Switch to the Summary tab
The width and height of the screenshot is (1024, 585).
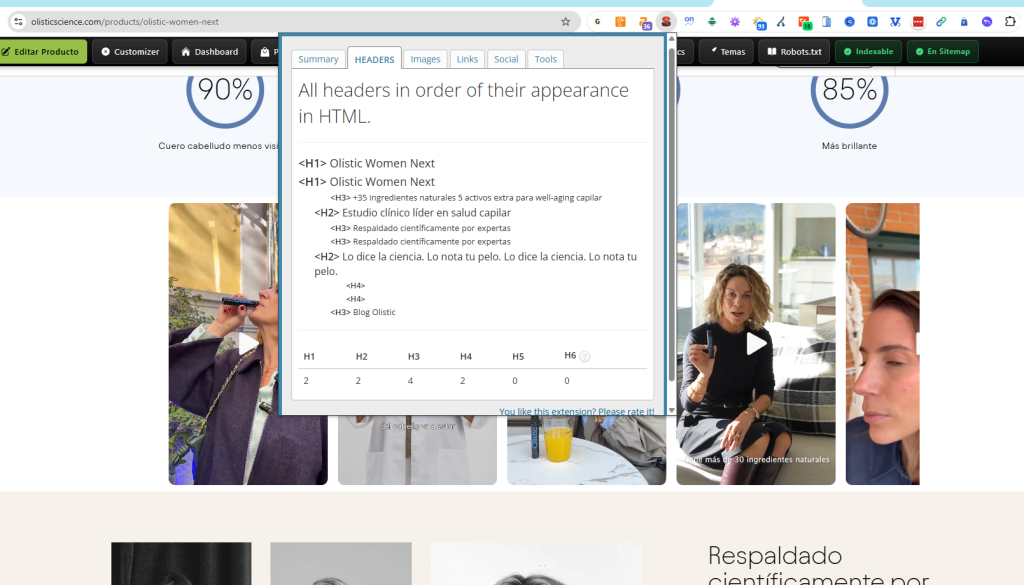(318, 59)
